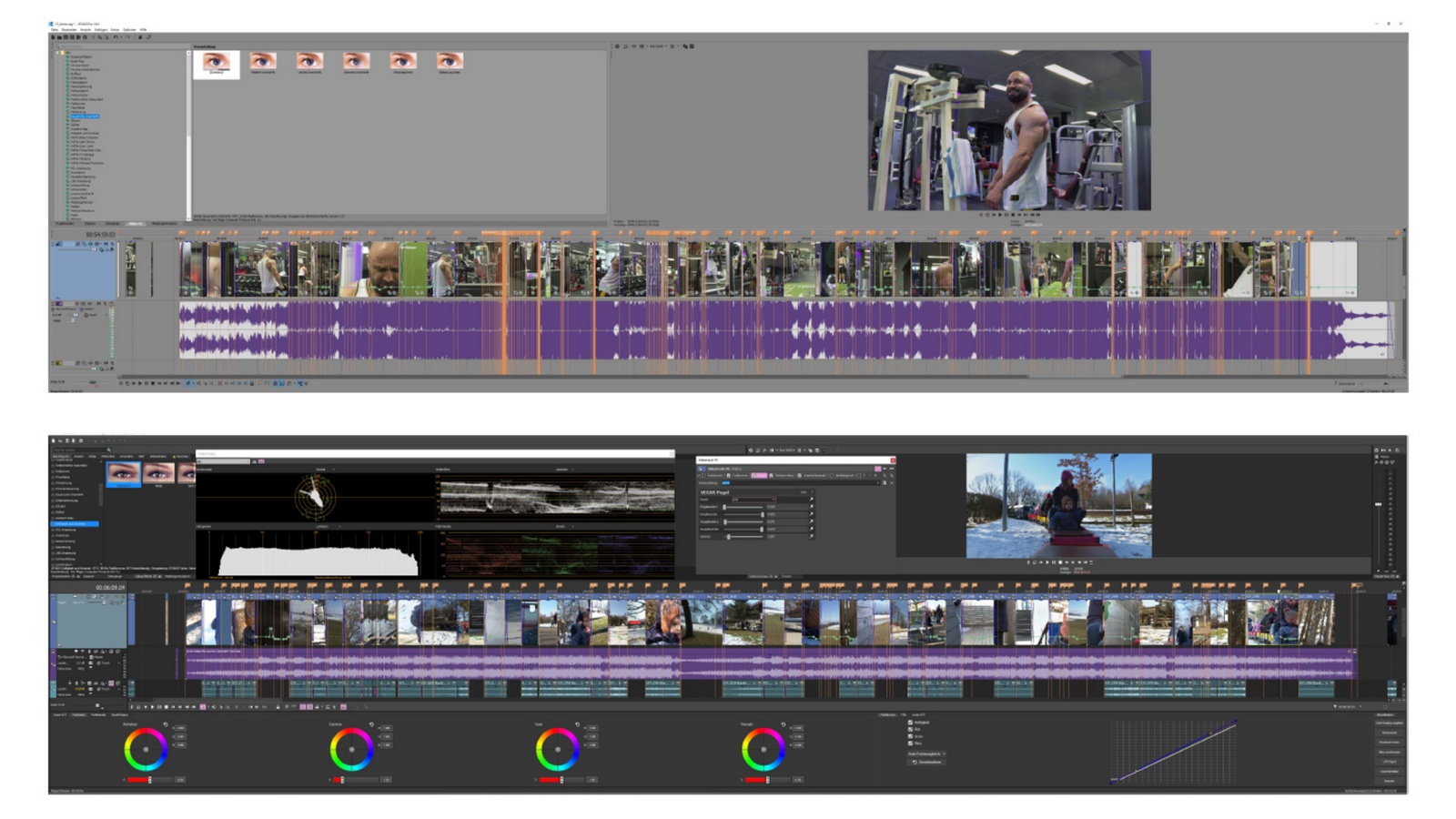Screen dimensions: 1456x819
Task: Click the undo arrow in the upper window toolbar
Action: point(115,37)
